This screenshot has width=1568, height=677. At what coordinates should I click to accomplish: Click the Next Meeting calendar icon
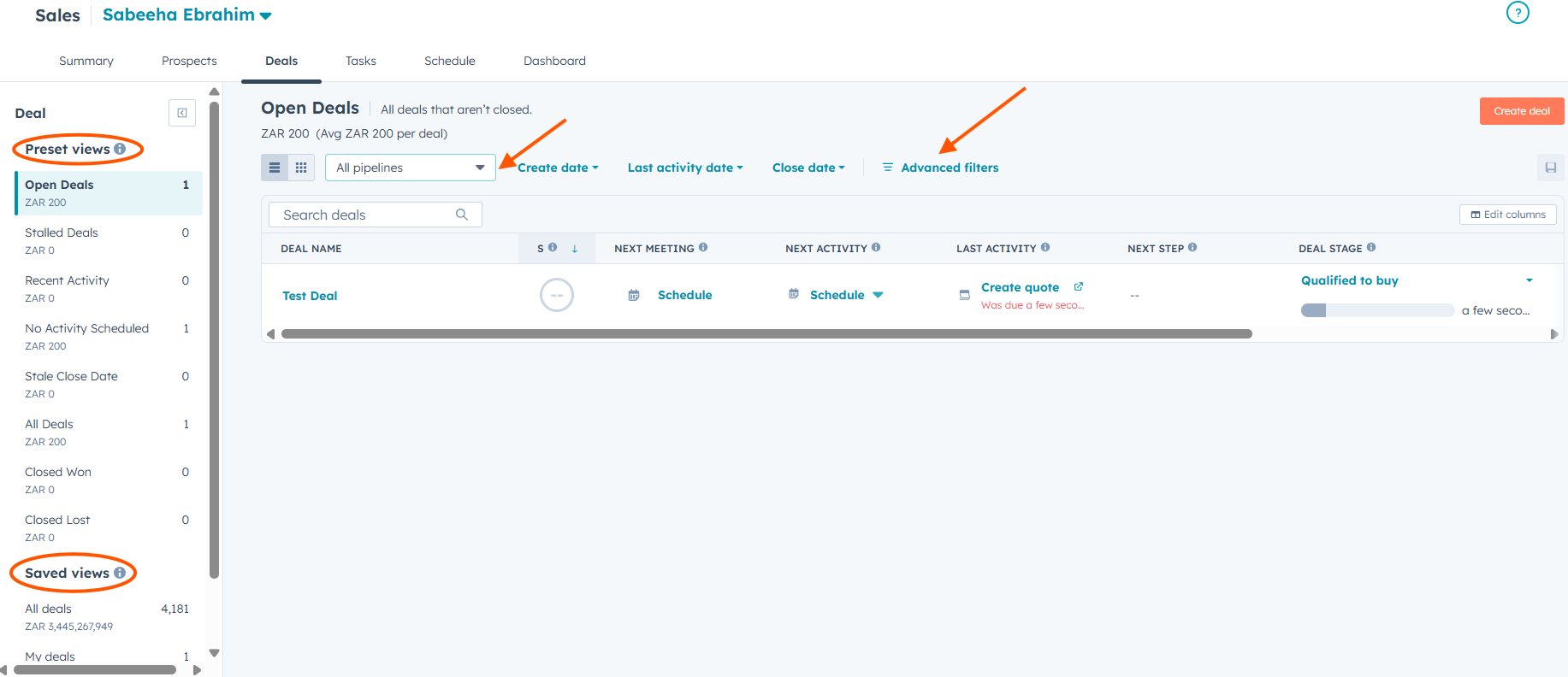[634, 295]
